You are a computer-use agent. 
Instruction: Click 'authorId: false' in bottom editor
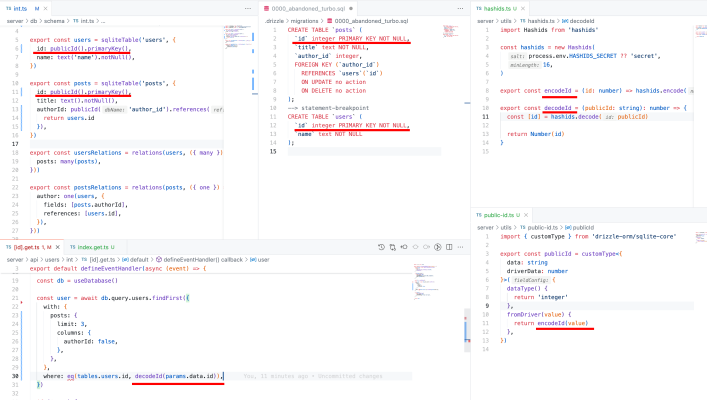[x=90, y=341]
